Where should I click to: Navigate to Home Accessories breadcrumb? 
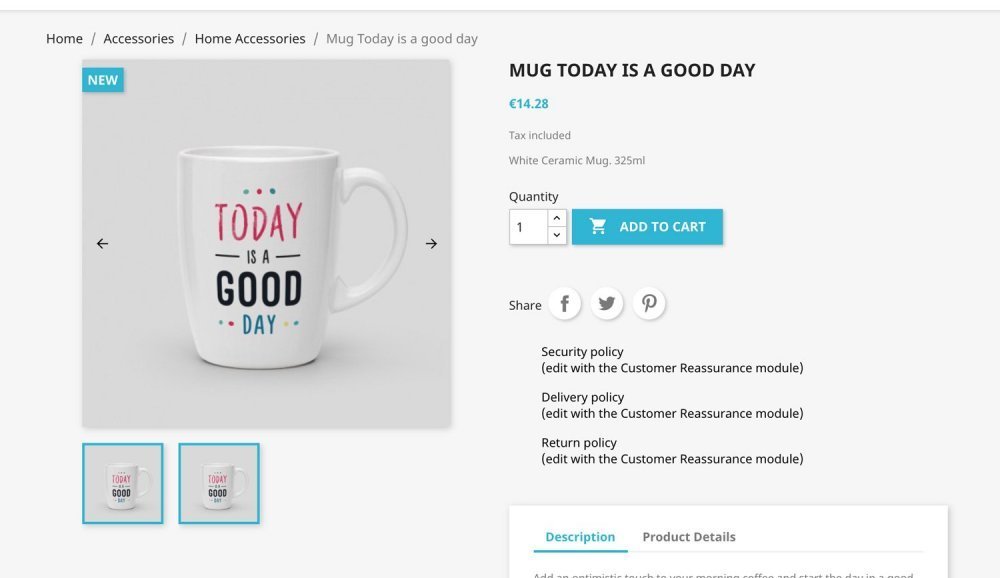250,39
